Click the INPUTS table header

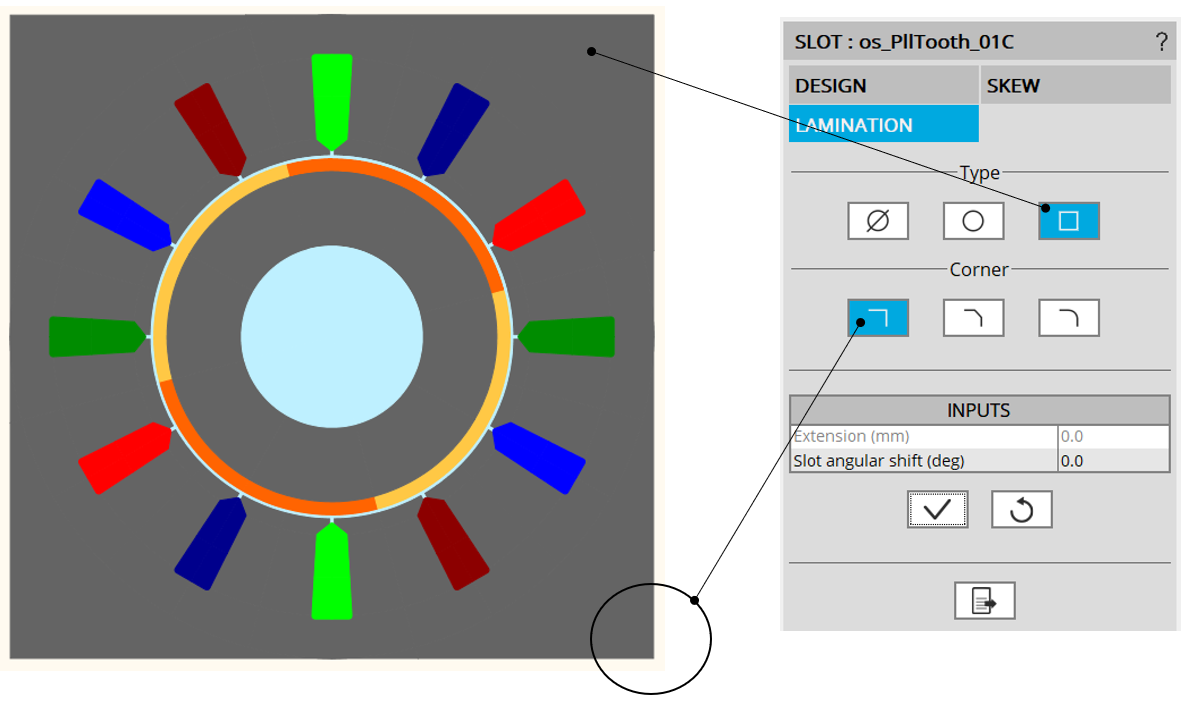979,411
